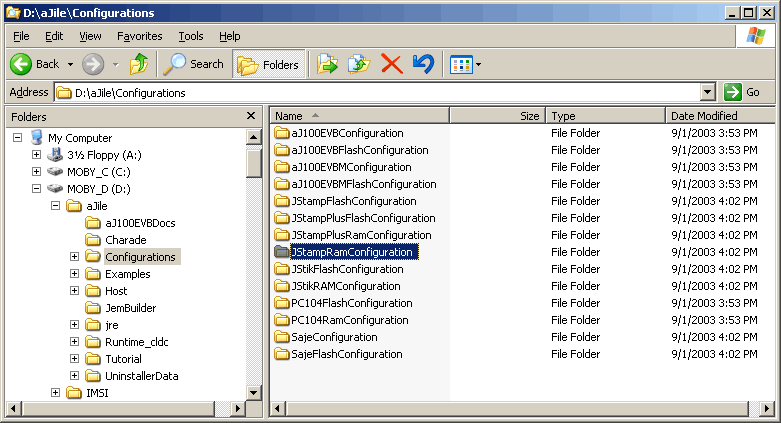Screen dimensions: 781x423
Task: Expand the Tutorial tree node
Action: pos(74,358)
